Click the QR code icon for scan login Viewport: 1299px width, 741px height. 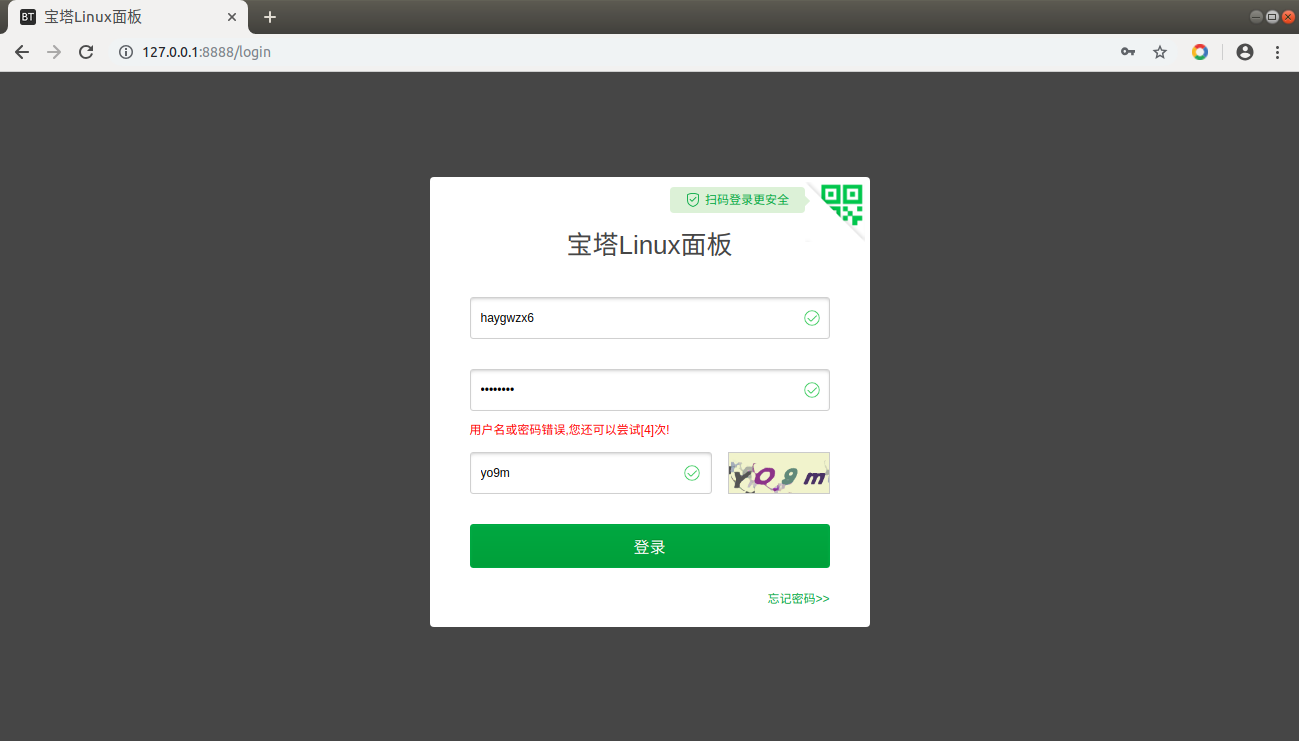(840, 205)
